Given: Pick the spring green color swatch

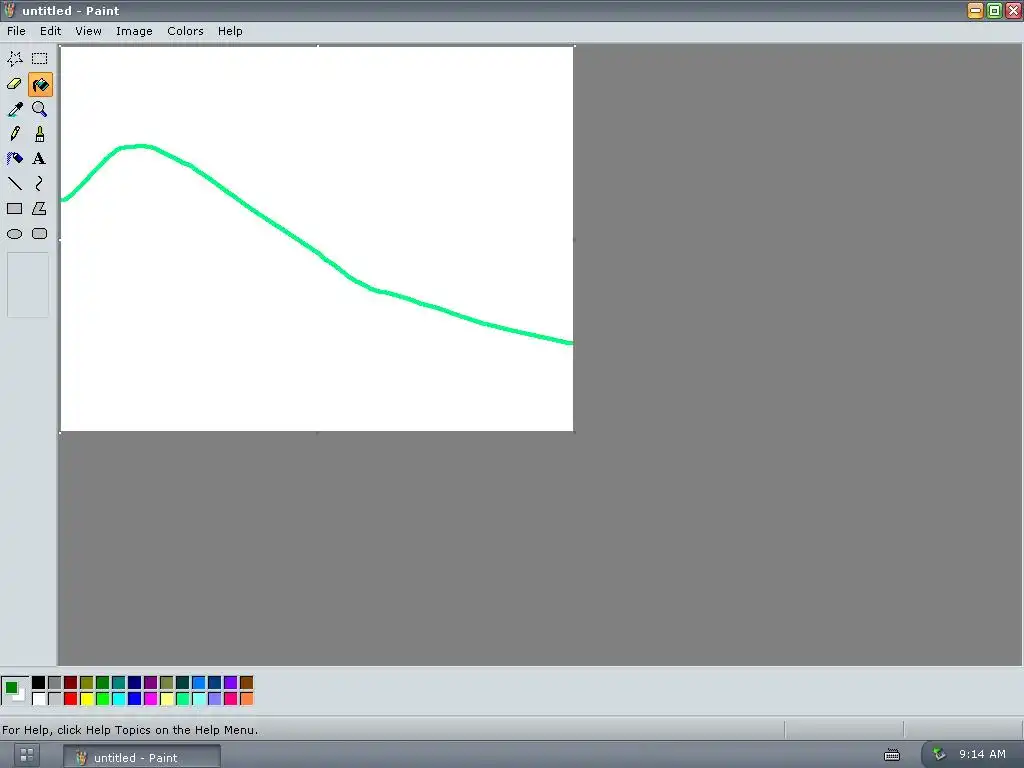Looking at the screenshot, I should coord(182,699).
